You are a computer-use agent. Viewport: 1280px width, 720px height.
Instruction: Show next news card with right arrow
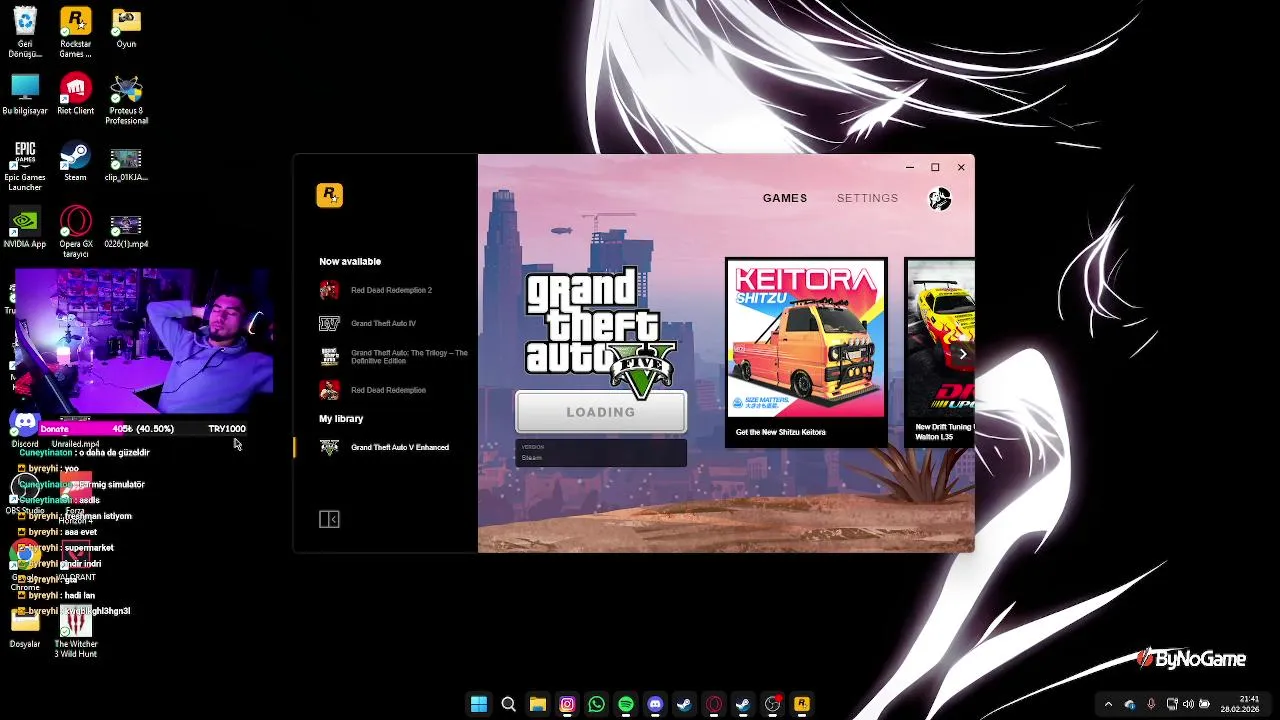tap(962, 353)
